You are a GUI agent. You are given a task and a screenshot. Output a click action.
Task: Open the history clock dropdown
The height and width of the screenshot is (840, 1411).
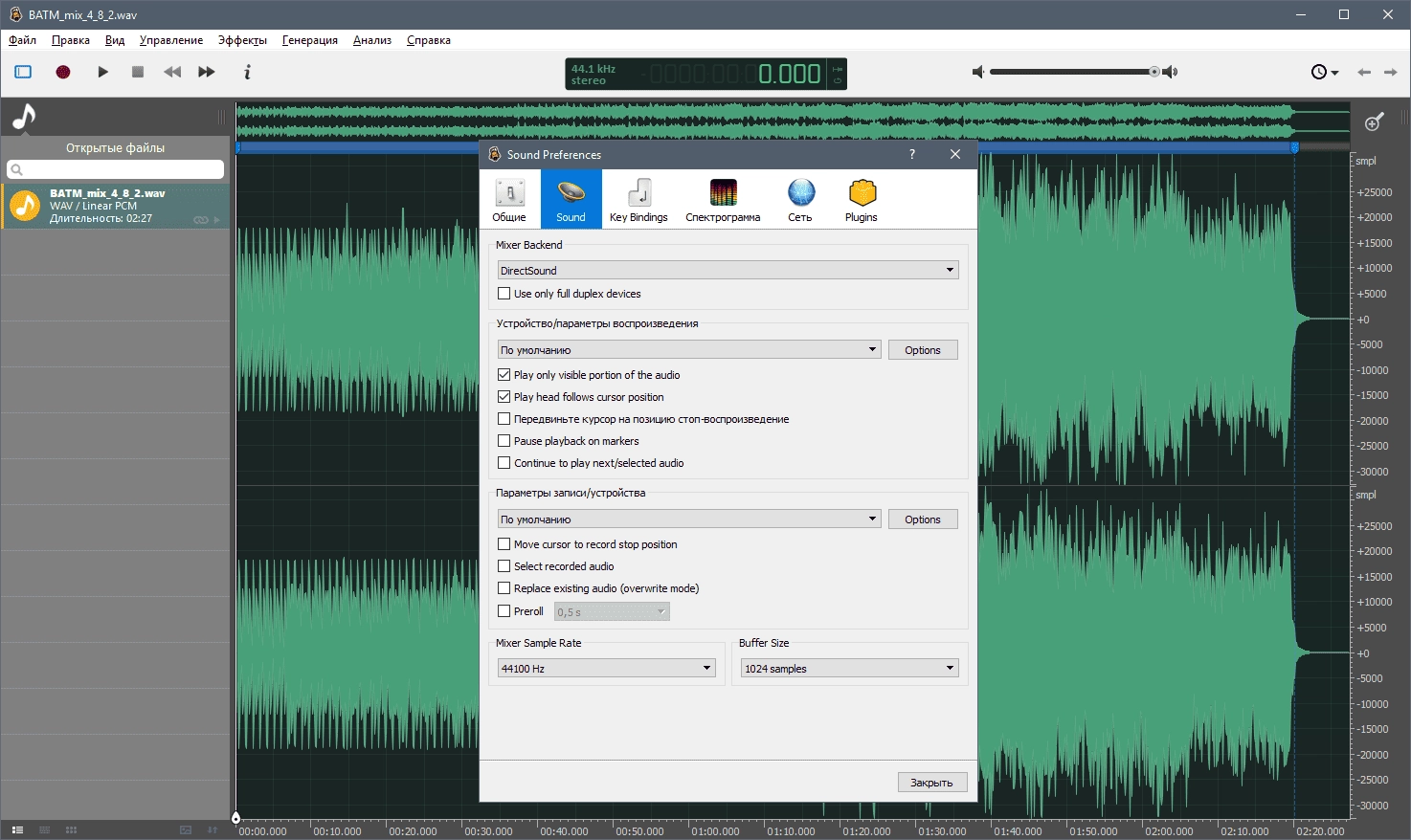[x=1324, y=72]
